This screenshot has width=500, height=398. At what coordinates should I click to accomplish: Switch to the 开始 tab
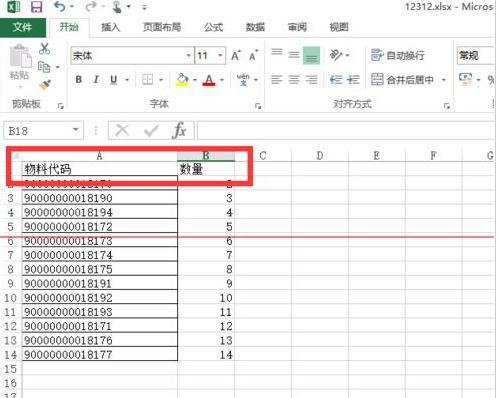coord(69,27)
